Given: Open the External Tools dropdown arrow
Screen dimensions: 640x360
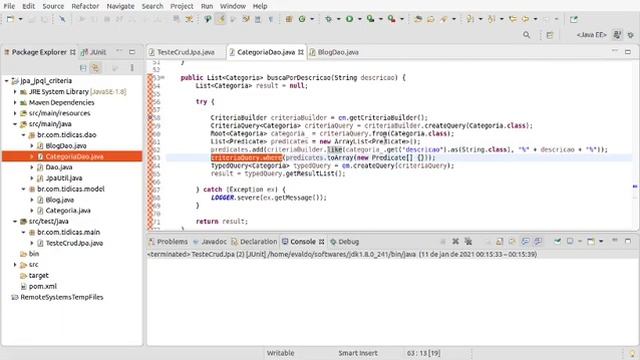Looking at the screenshot, I should click(x=402, y=19).
